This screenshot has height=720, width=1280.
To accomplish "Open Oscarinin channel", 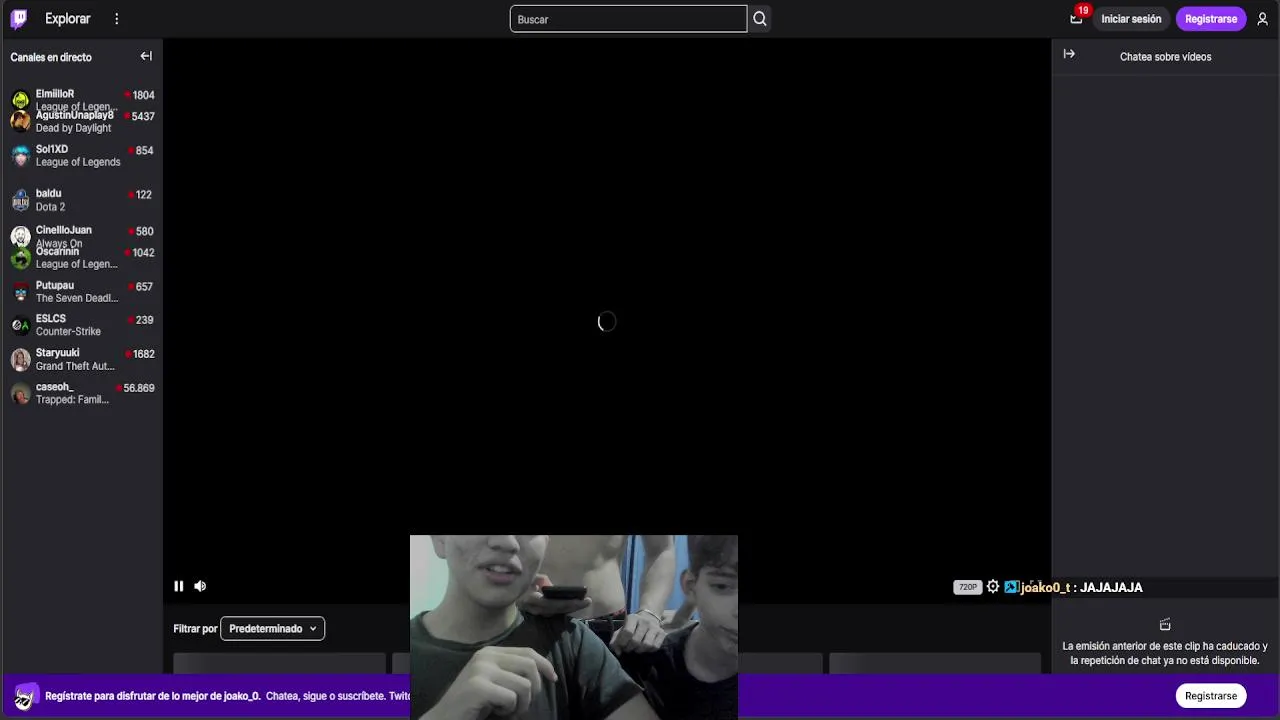I will [82, 258].
